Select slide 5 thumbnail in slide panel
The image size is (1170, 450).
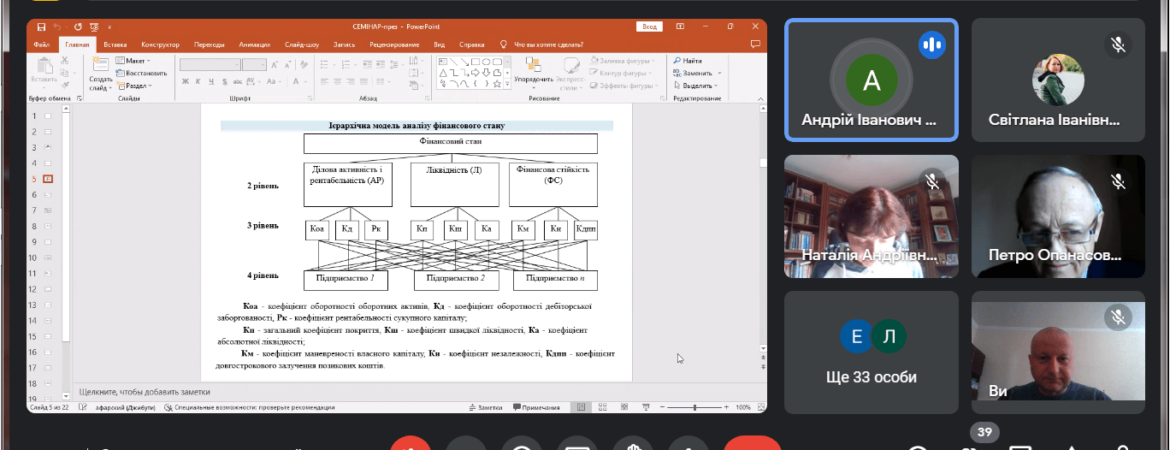(x=49, y=179)
